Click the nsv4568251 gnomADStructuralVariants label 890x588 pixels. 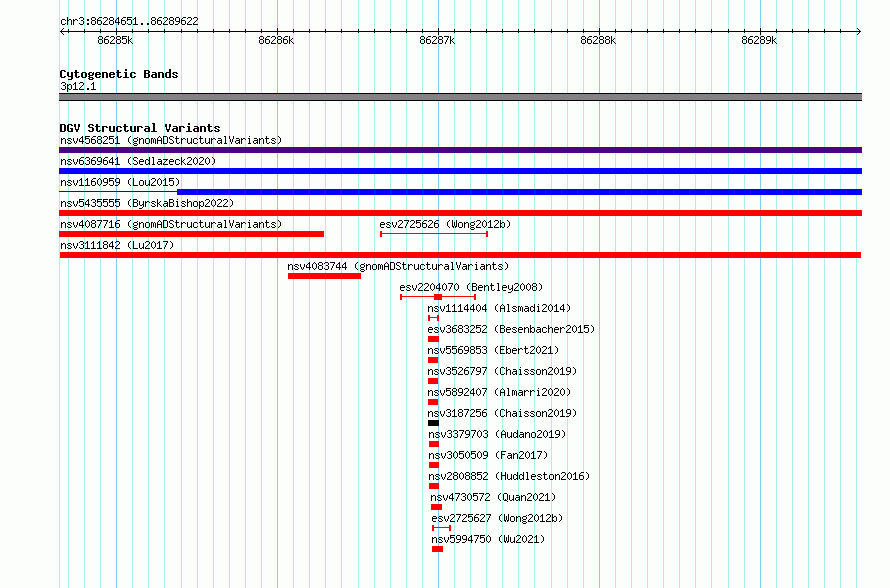[x=171, y=140]
